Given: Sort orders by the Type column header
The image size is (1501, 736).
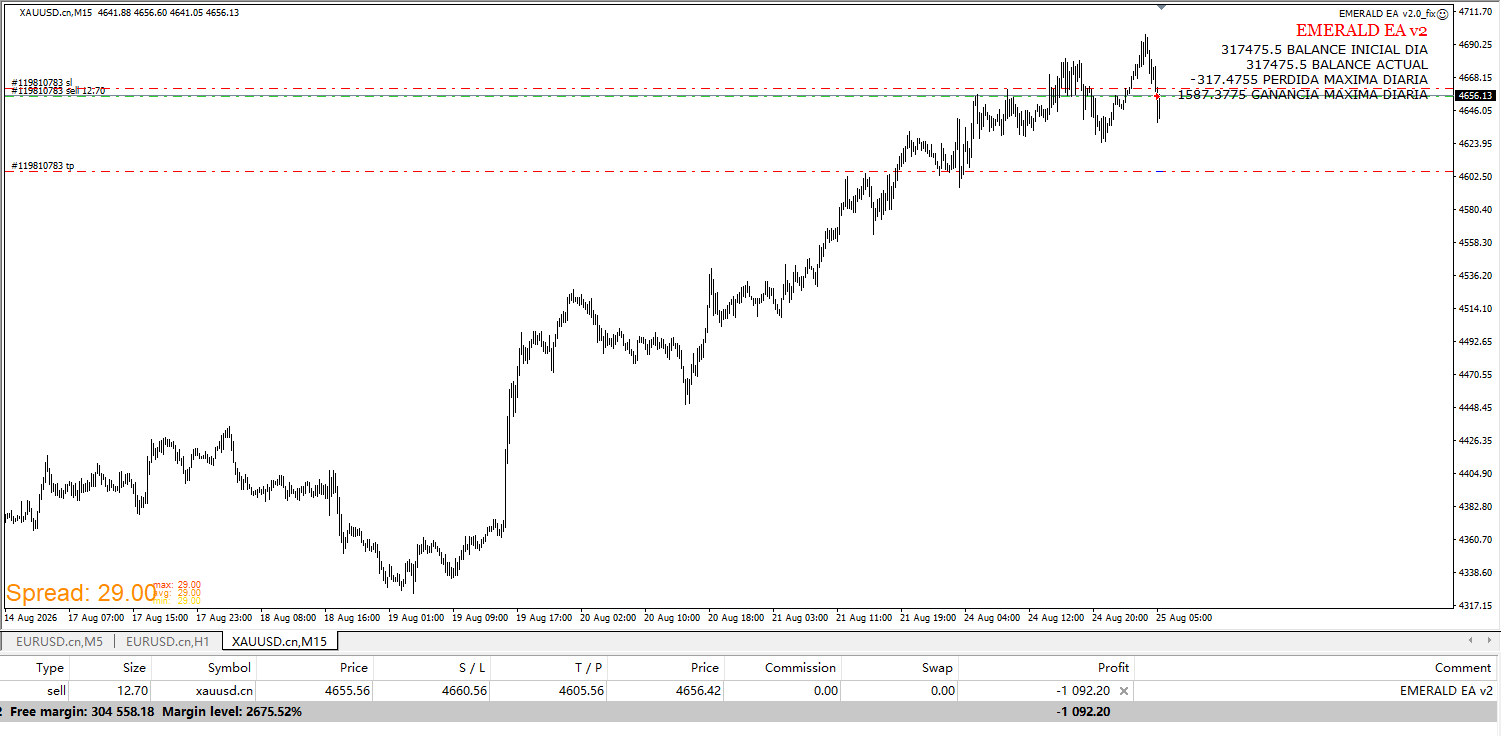Looking at the screenshot, I should tap(50, 667).
